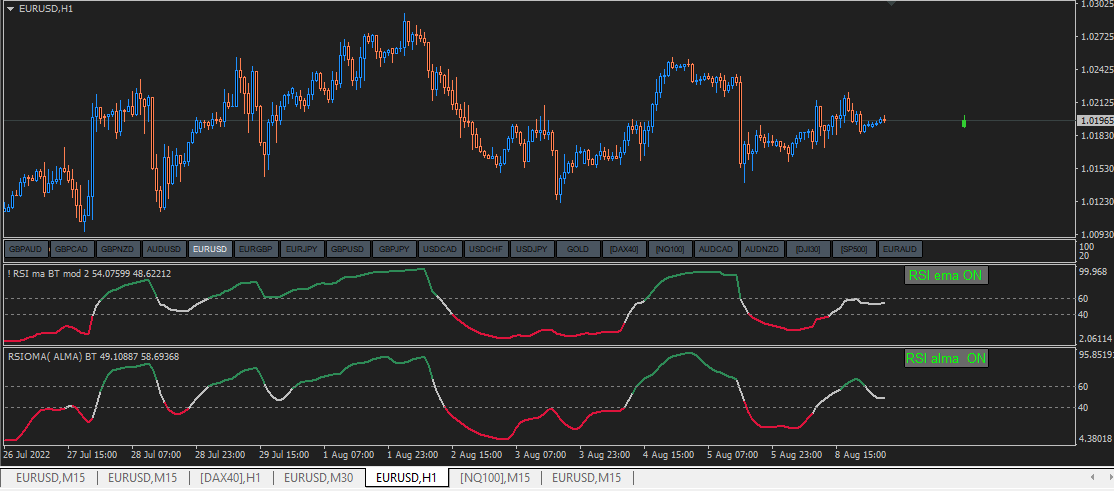
Task: Open the [DAX40],H1 chart tab
Action: (x=230, y=477)
